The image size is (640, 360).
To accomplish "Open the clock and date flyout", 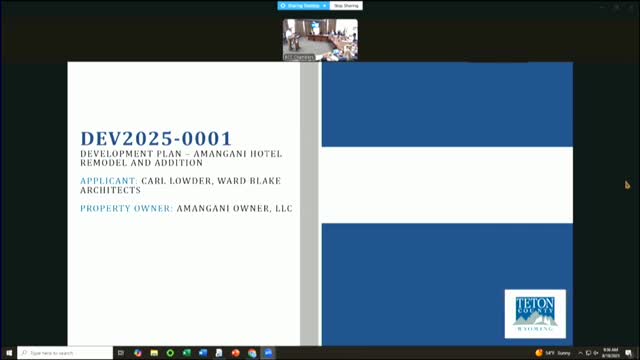I will [611, 353].
